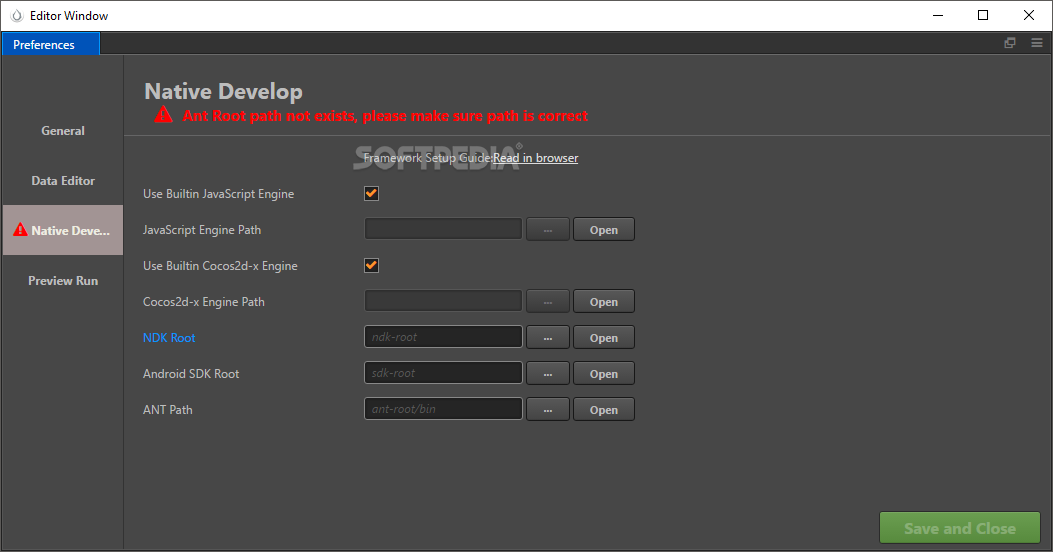Image resolution: width=1053 pixels, height=552 pixels.
Task: Open the General preferences section
Action: tap(63, 131)
